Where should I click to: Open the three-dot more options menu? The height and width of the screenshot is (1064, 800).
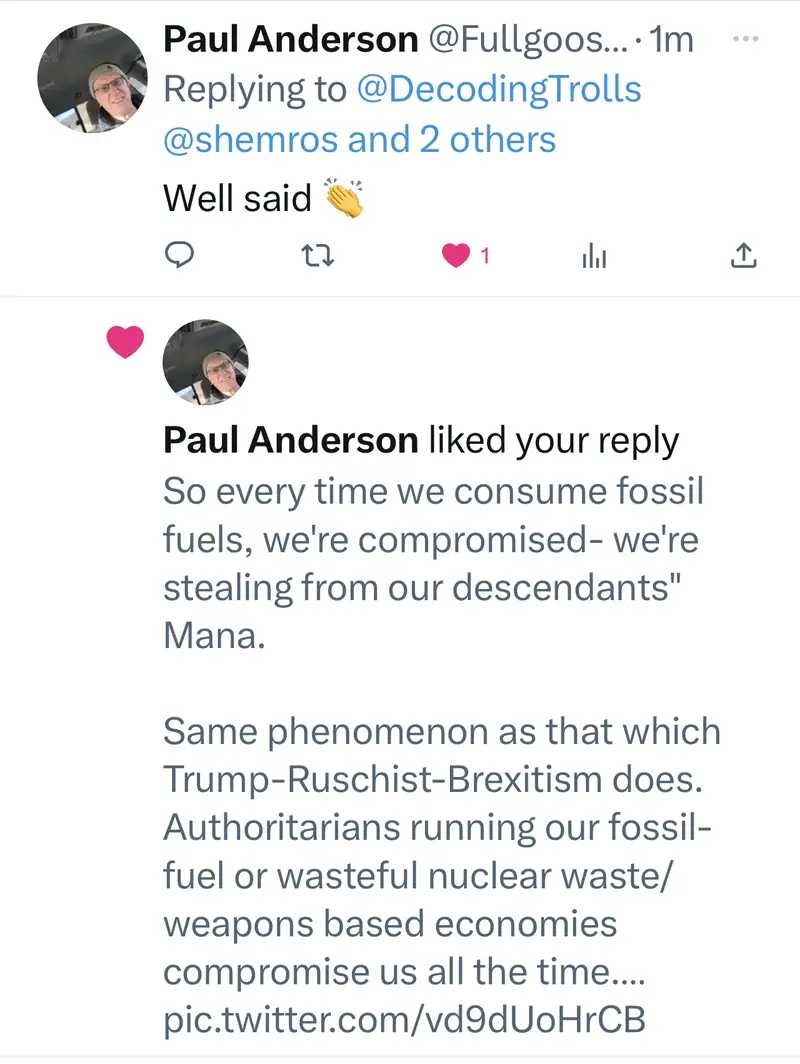coord(747,40)
